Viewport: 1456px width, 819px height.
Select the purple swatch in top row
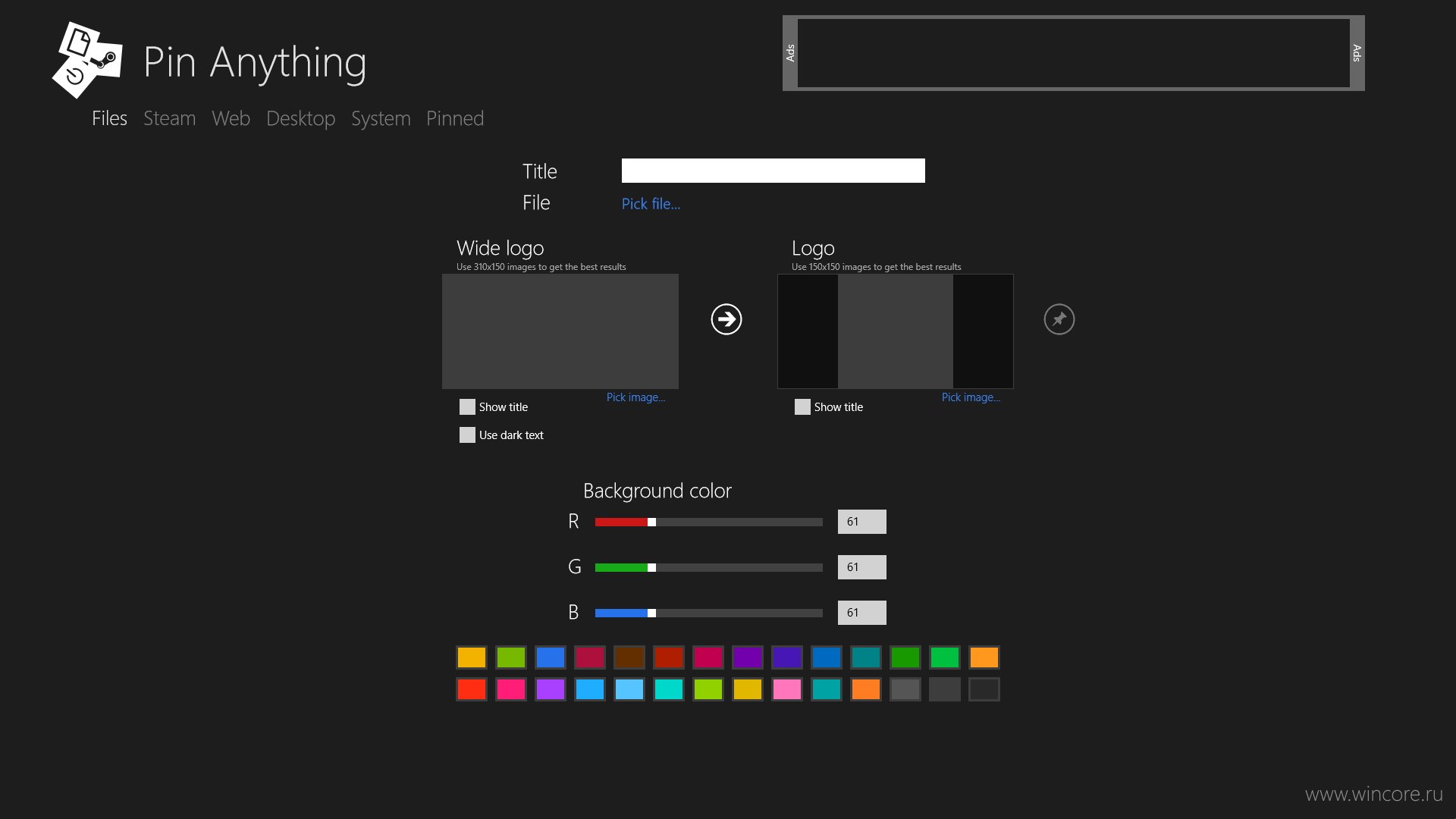(x=748, y=657)
